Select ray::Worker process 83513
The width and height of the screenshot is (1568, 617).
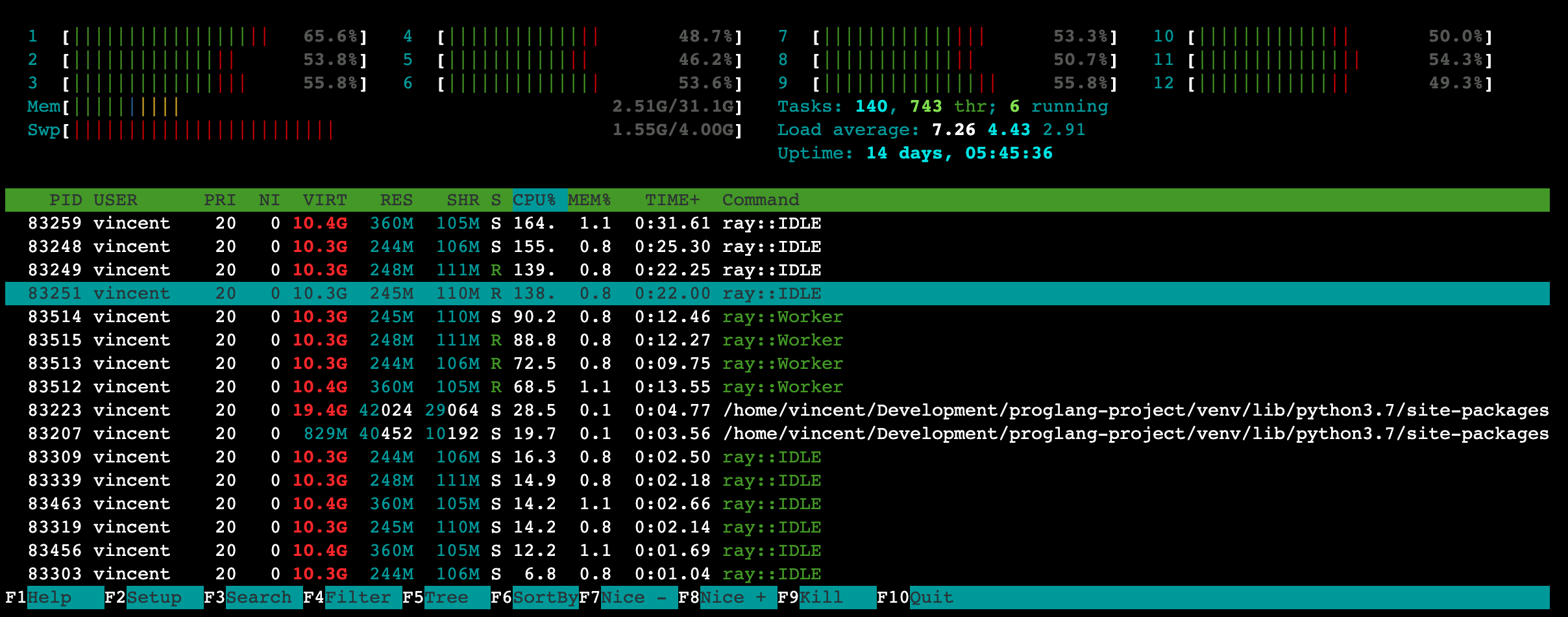tap(778, 364)
